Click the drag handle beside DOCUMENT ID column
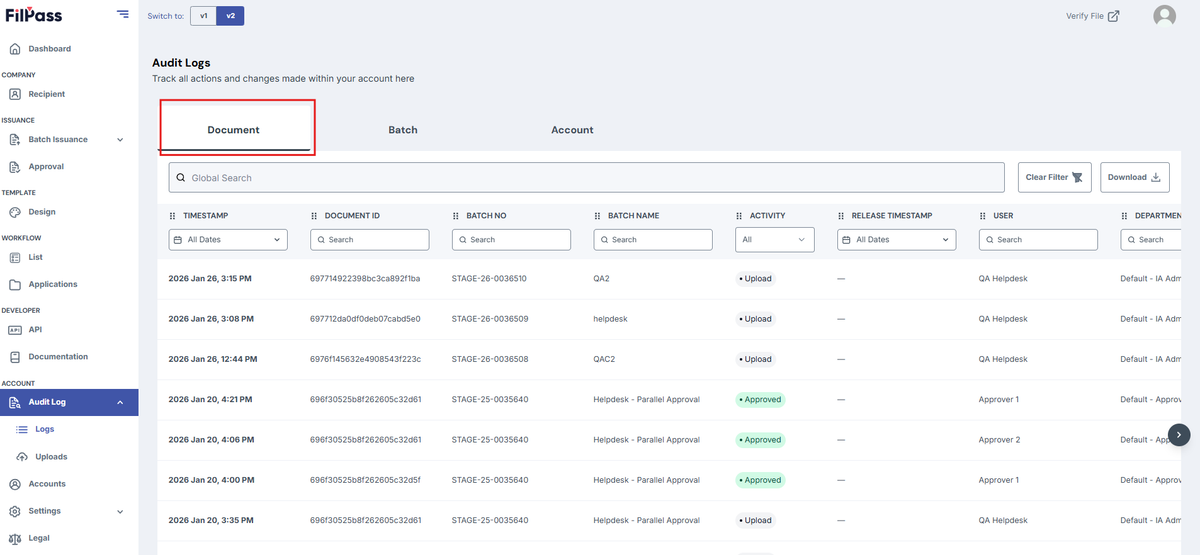This screenshot has width=1200, height=555. coord(314,216)
